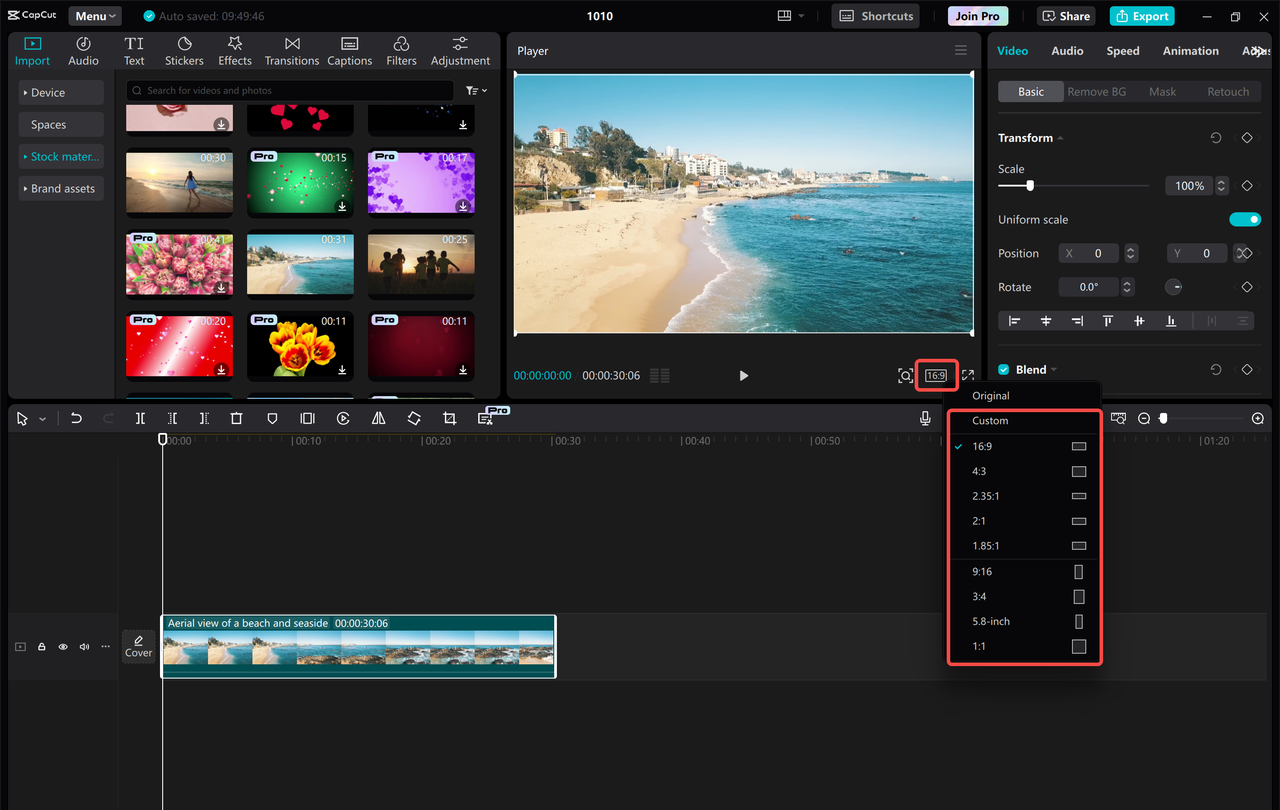Open the Transitions panel
The image size is (1280, 810).
(x=291, y=50)
